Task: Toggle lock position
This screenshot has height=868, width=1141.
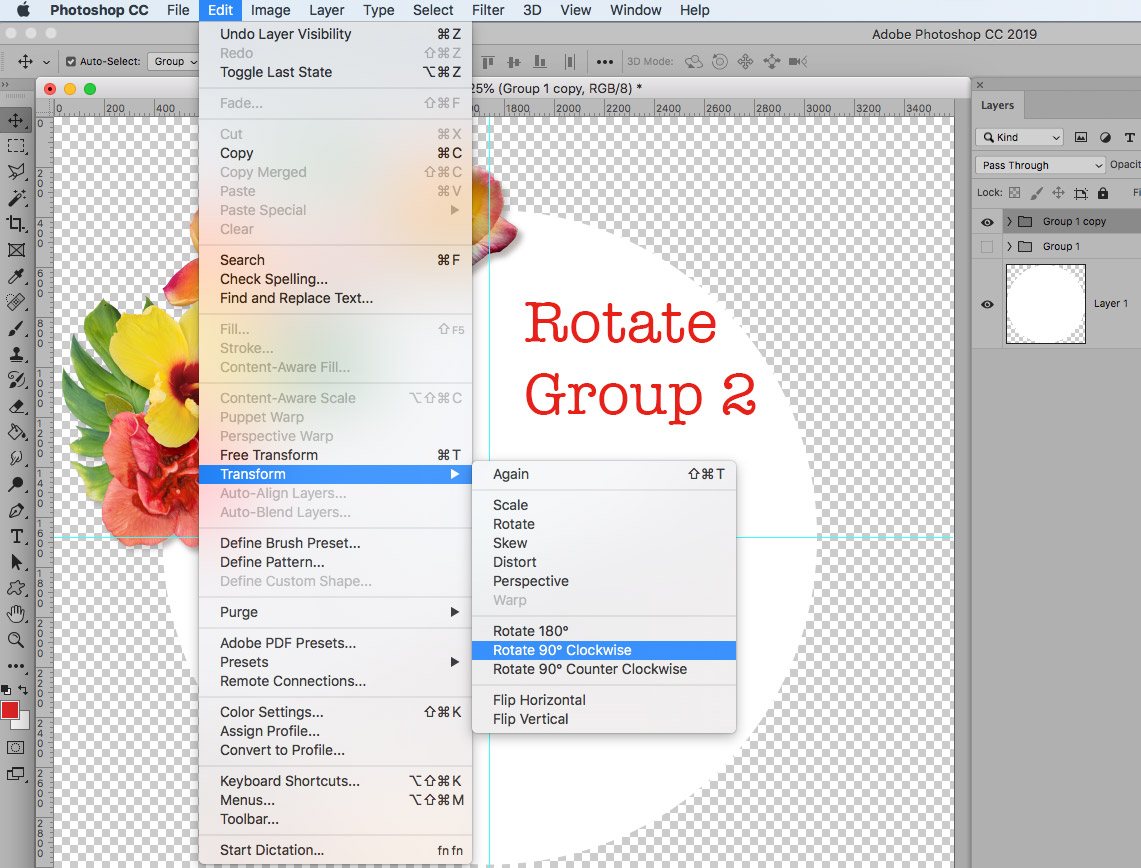Action: [x=1058, y=193]
